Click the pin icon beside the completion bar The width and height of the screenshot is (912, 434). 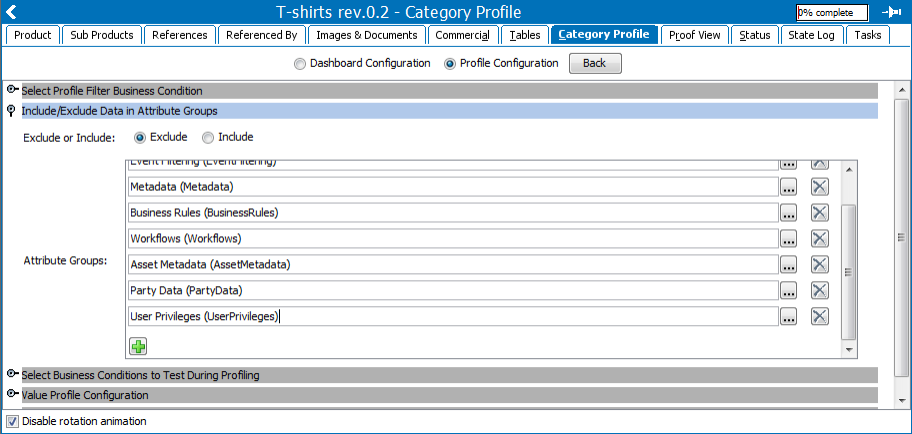(x=890, y=12)
